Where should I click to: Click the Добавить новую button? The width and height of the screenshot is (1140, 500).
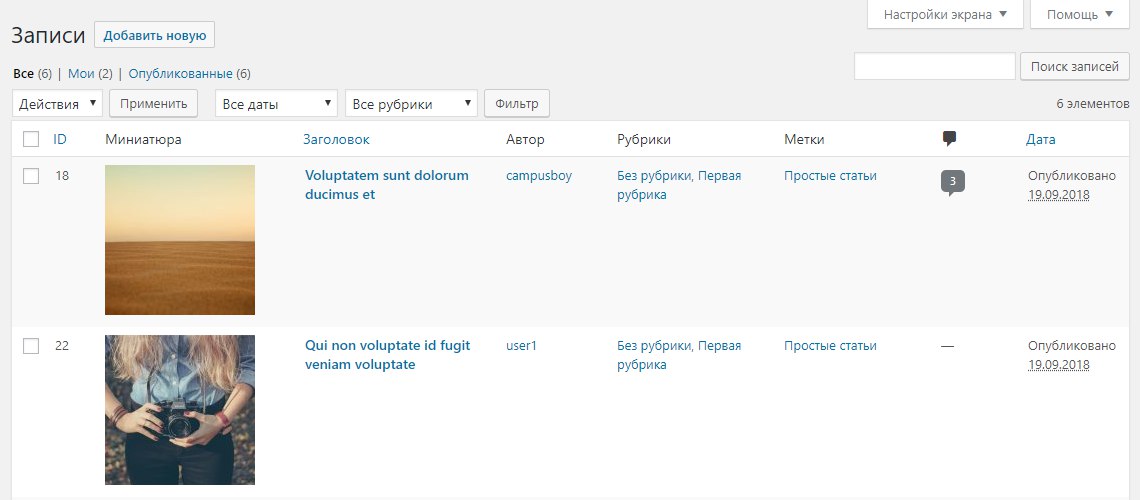click(x=154, y=35)
